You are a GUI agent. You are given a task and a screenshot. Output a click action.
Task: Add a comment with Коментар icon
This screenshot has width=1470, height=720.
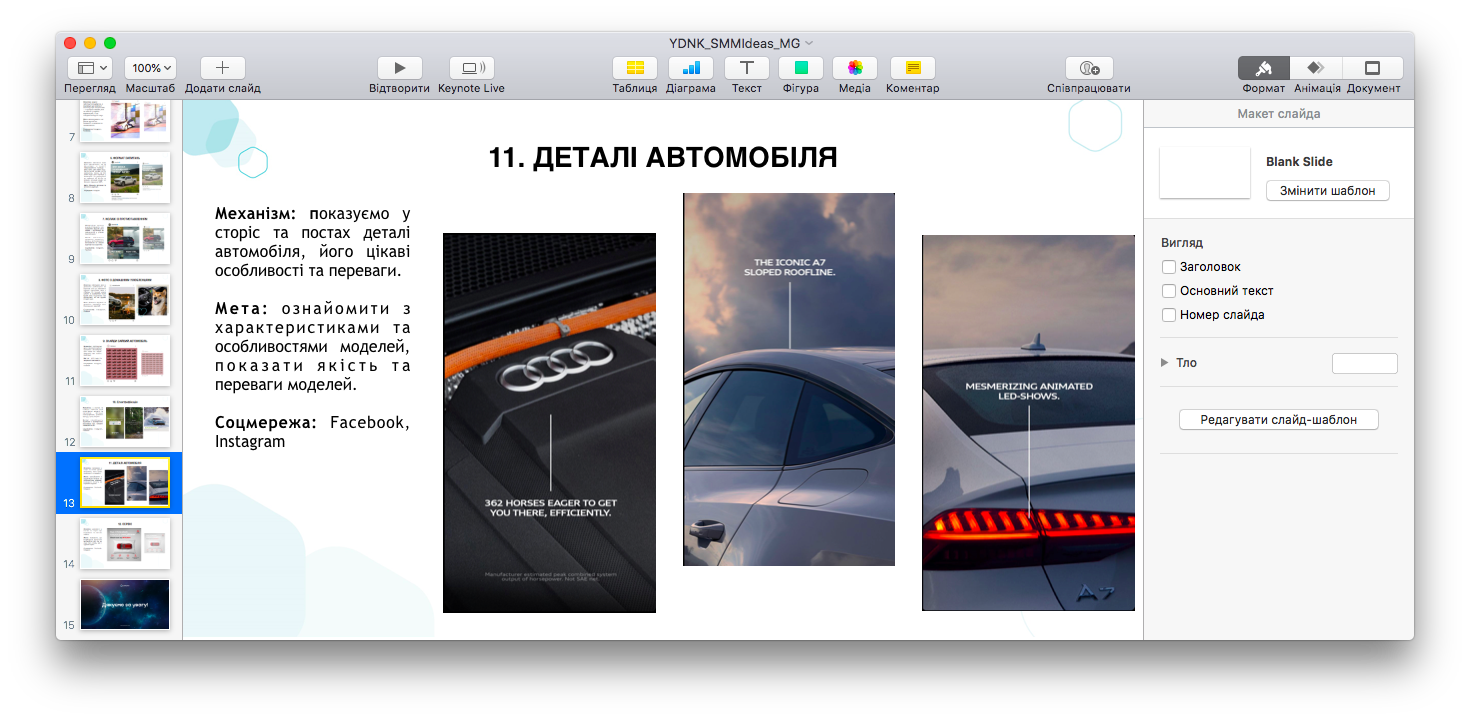912,68
